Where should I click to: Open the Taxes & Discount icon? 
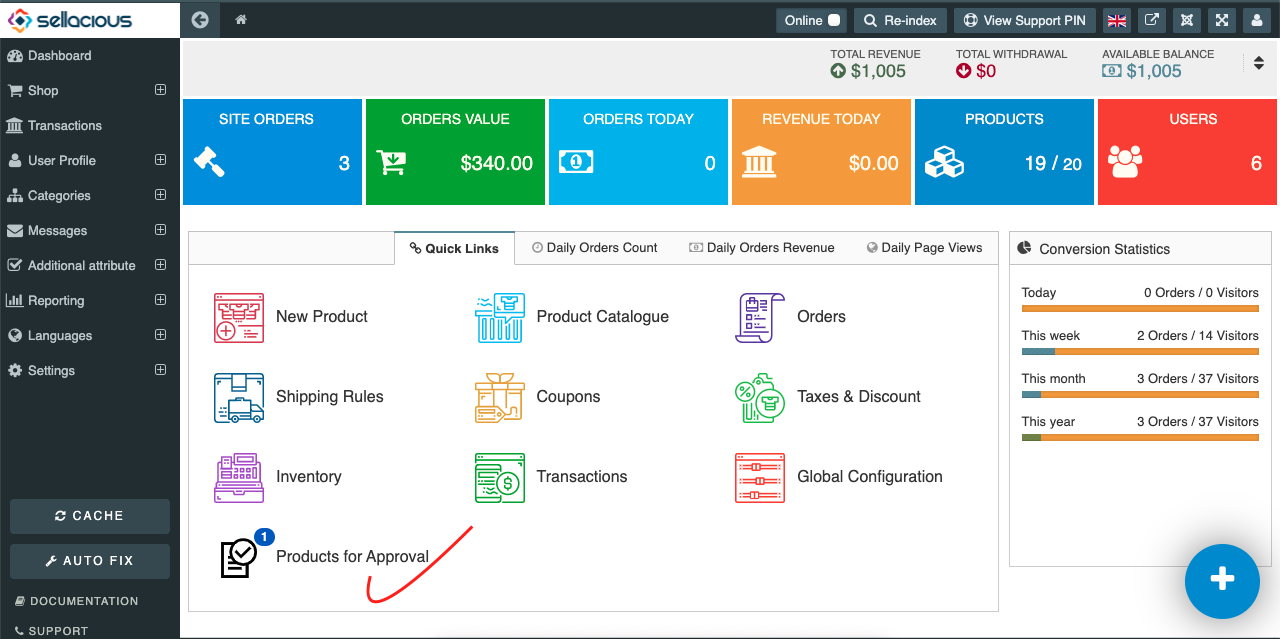tap(760, 398)
